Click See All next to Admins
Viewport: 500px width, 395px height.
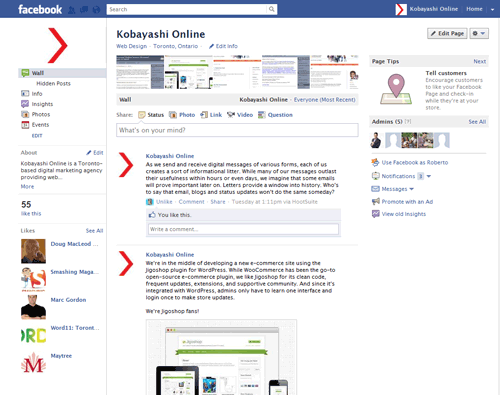[x=477, y=122]
